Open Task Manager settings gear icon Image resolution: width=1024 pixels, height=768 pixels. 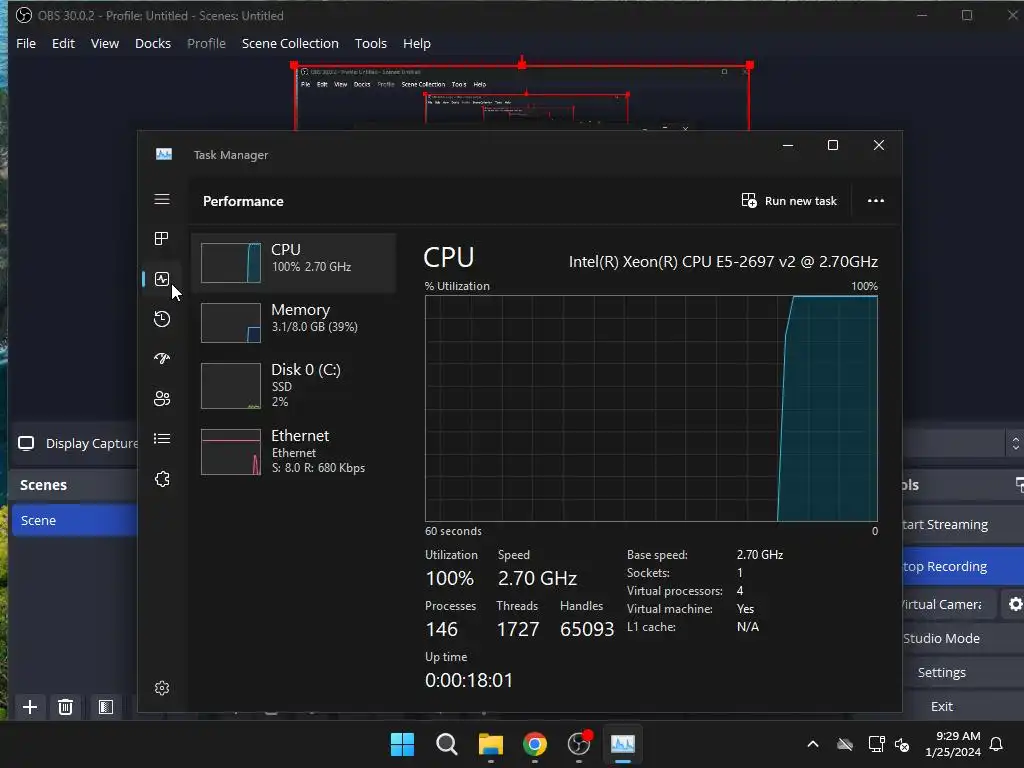pos(162,688)
